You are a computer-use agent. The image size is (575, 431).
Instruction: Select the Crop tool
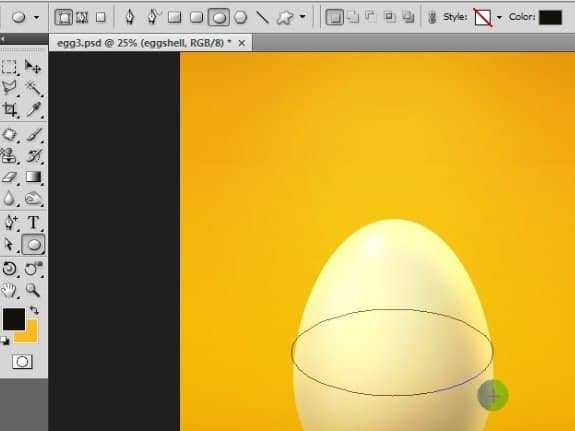[x=10, y=110]
